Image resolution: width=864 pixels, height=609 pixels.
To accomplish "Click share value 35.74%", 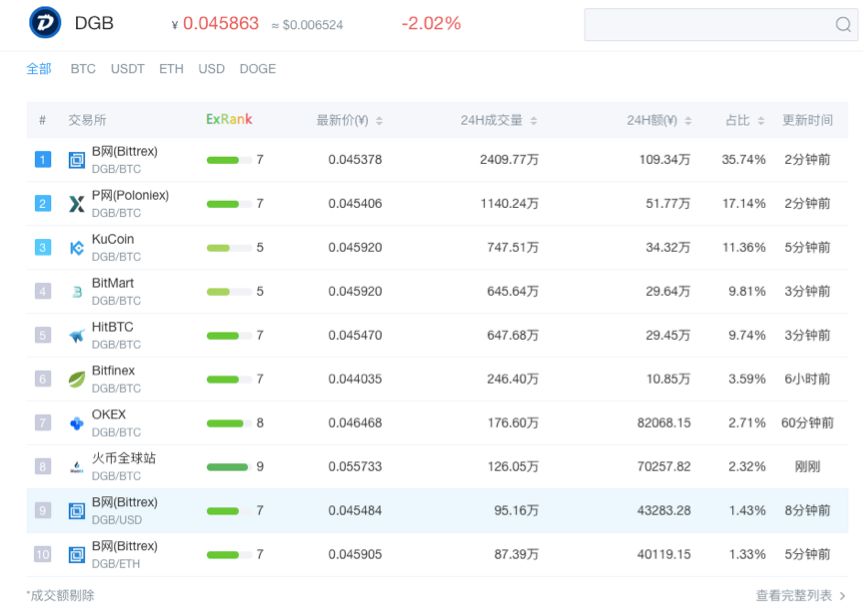I will pyautogui.click(x=743, y=160).
